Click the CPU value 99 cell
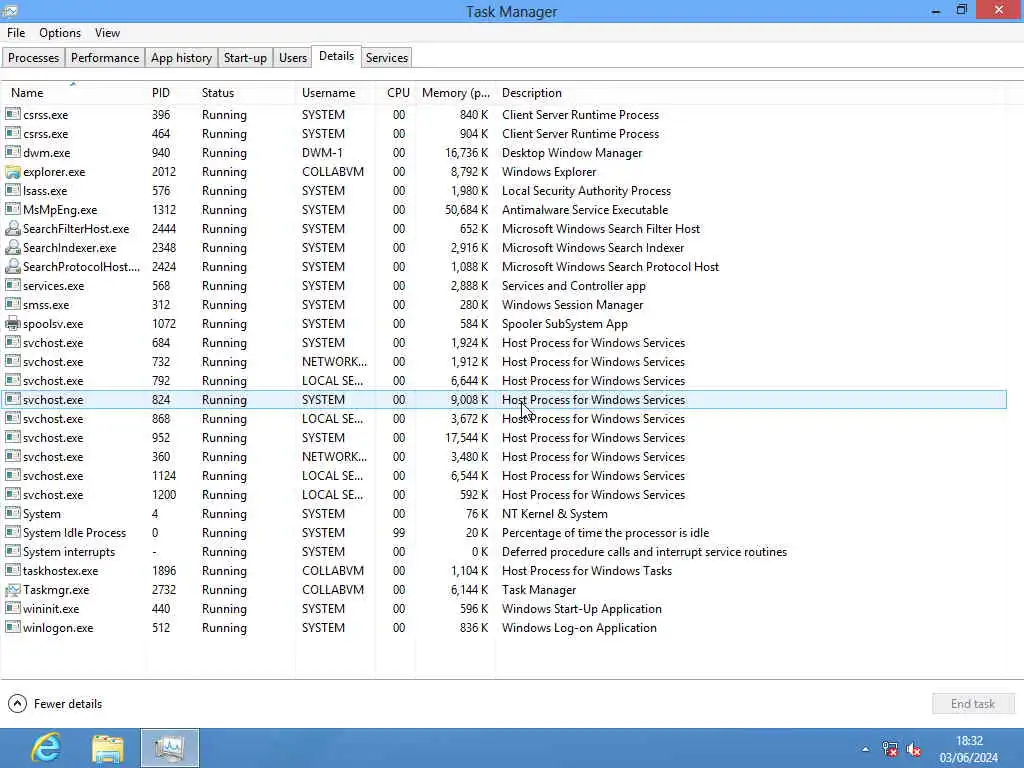The height and width of the screenshot is (768, 1024). [398, 532]
